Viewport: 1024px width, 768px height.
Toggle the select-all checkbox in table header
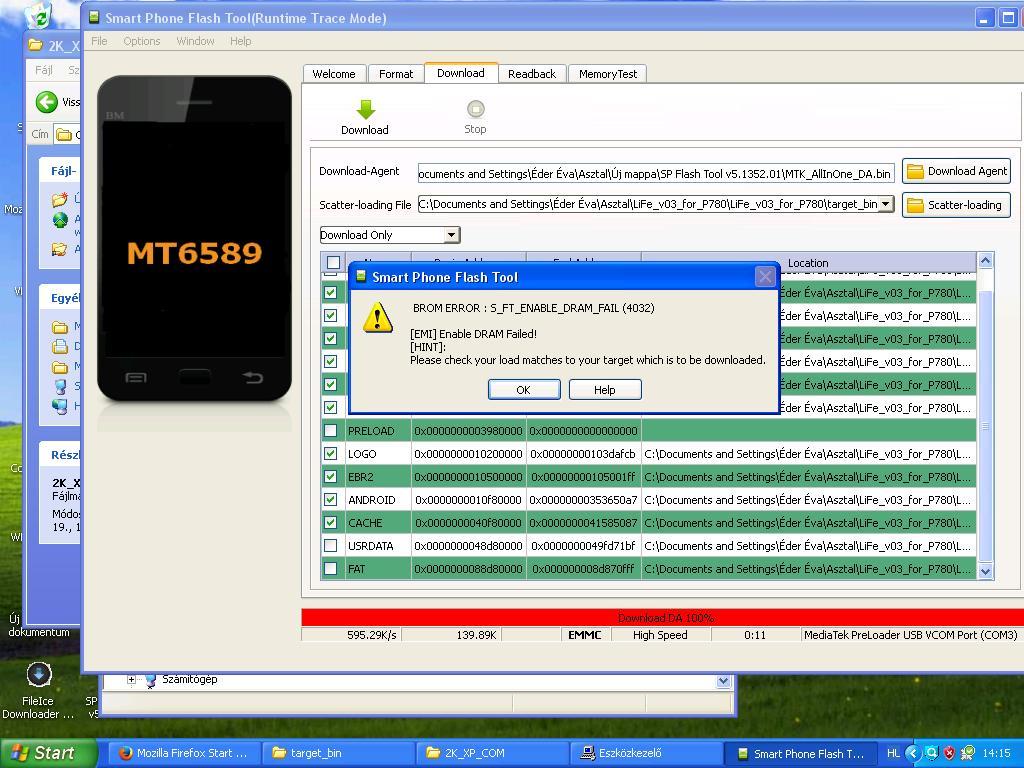pyautogui.click(x=333, y=262)
